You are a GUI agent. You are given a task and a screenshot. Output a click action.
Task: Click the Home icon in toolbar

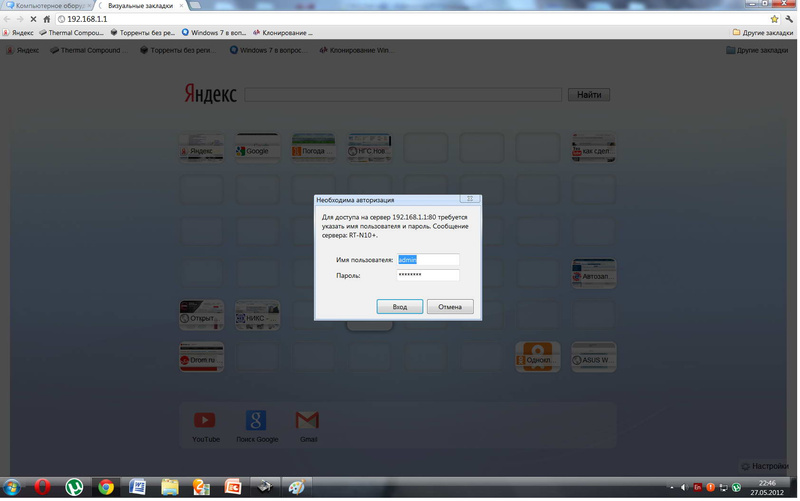[x=46, y=19]
